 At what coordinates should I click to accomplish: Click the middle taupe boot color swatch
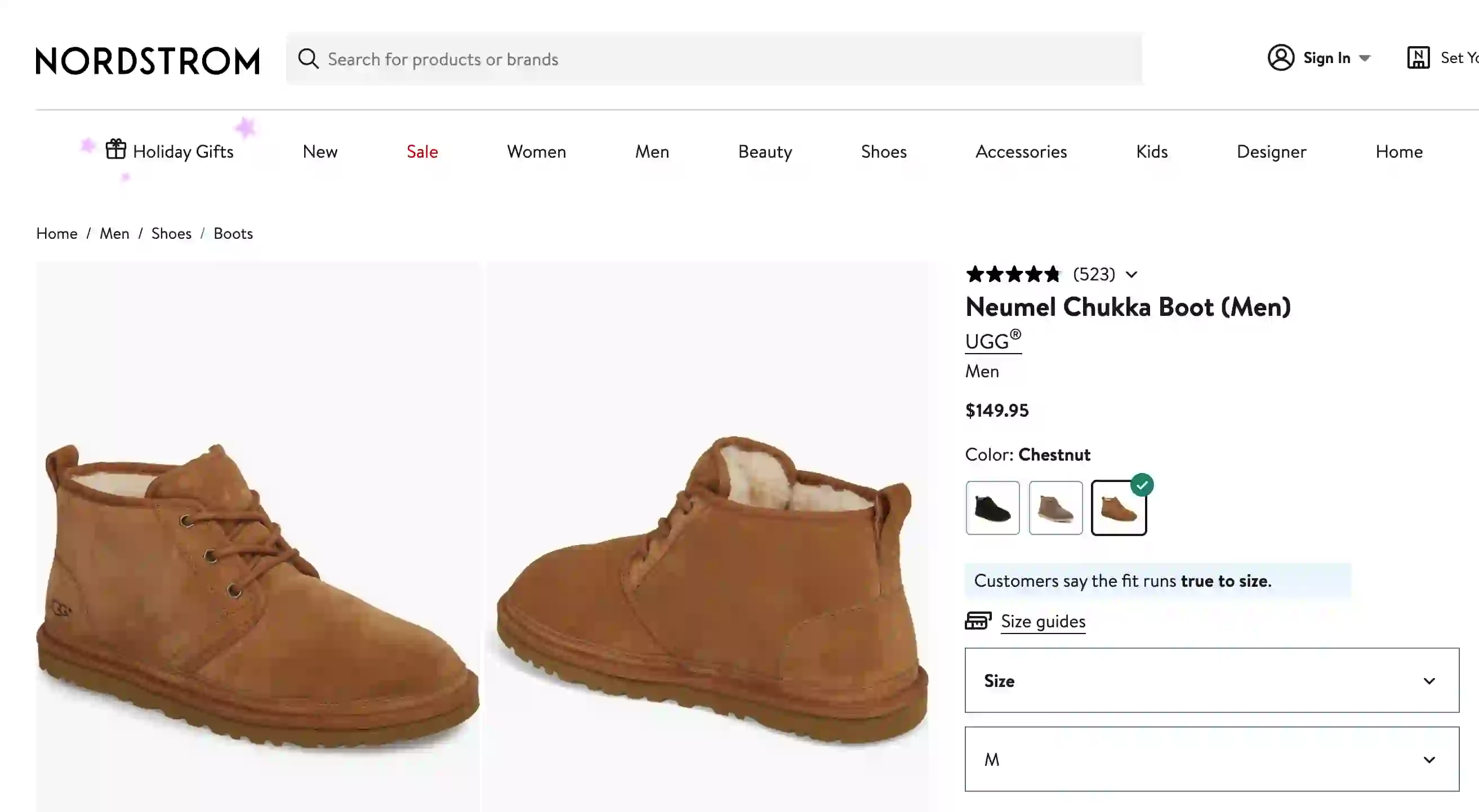pyautogui.click(x=1055, y=507)
